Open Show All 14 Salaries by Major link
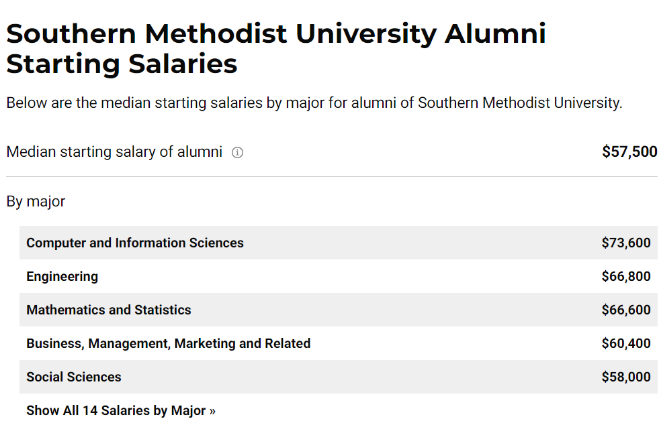The height and width of the screenshot is (433, 669). [x=121, y=410]
